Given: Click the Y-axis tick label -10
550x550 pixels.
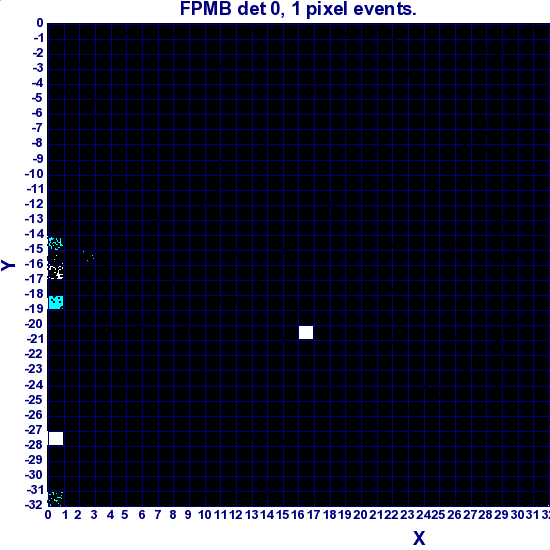Looking at the screenshot, I should [34, 174].
